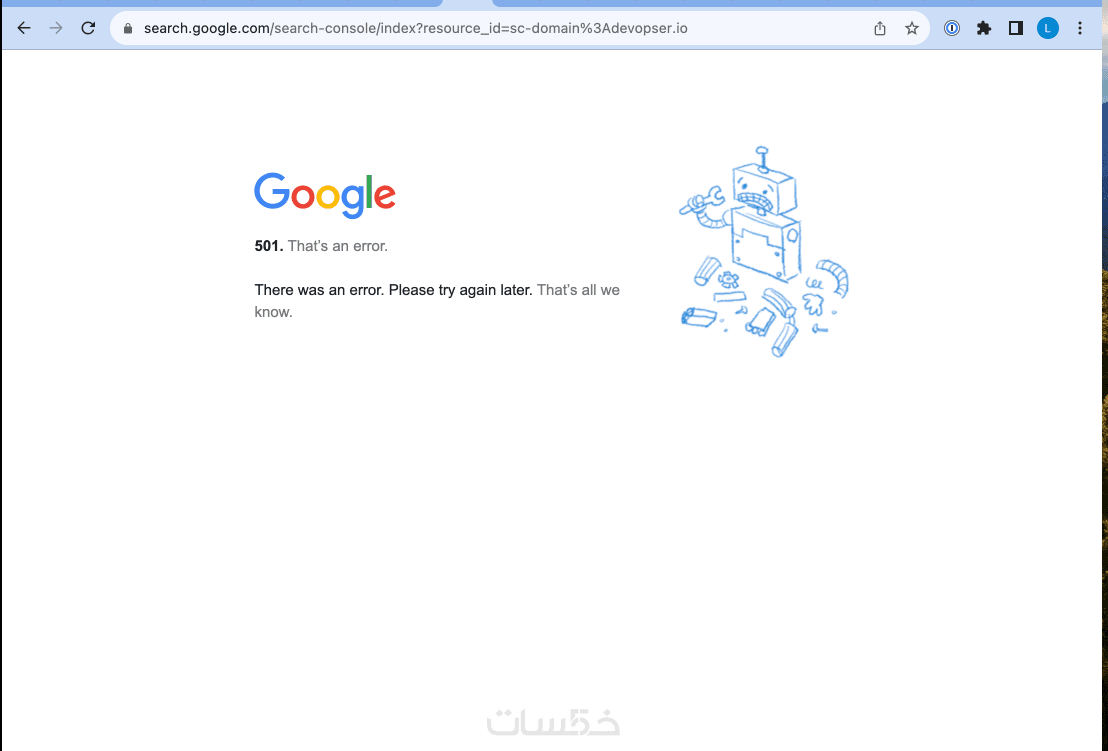
Task: Click the forward navigation arrow
Action: (56, 28)
